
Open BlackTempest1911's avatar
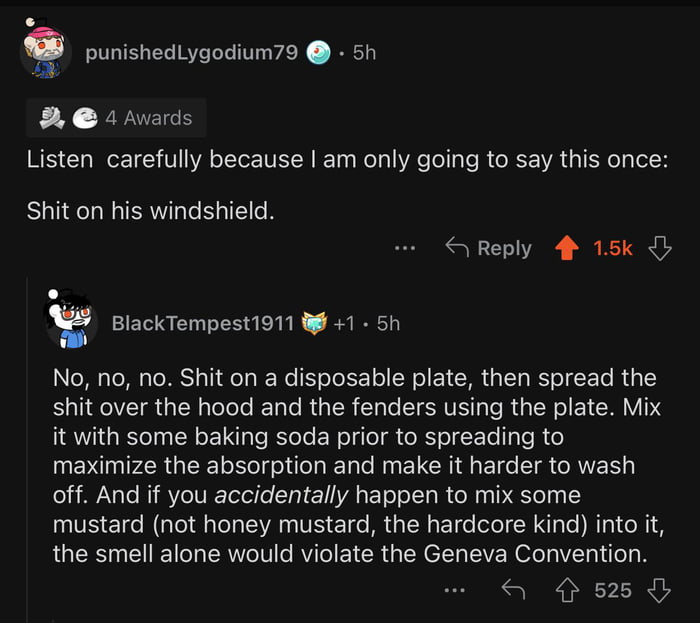point(71,318)
